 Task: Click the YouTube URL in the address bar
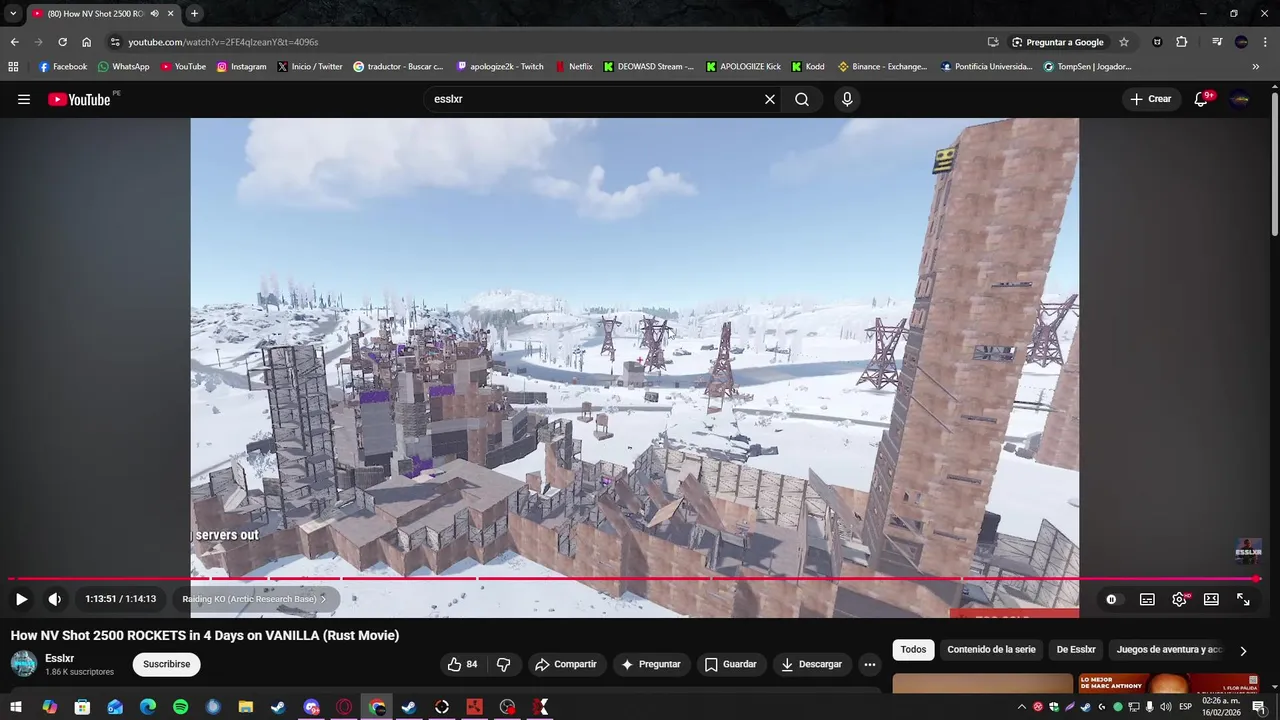(x=223, y=42)
